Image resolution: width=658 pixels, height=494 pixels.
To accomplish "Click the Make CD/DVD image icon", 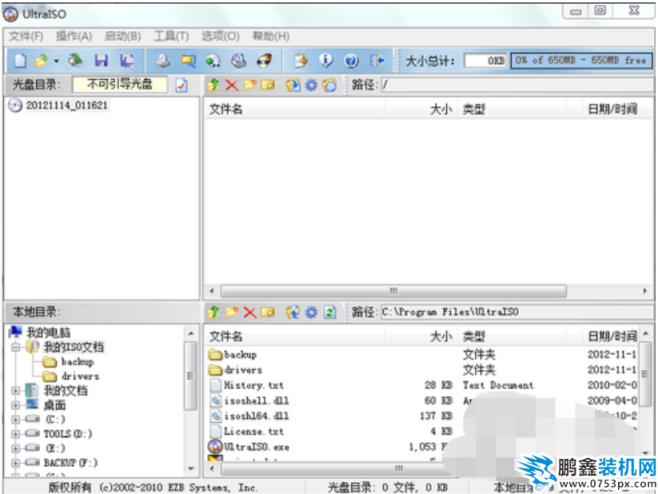I will pyautogui.click(x=163, y=61).
